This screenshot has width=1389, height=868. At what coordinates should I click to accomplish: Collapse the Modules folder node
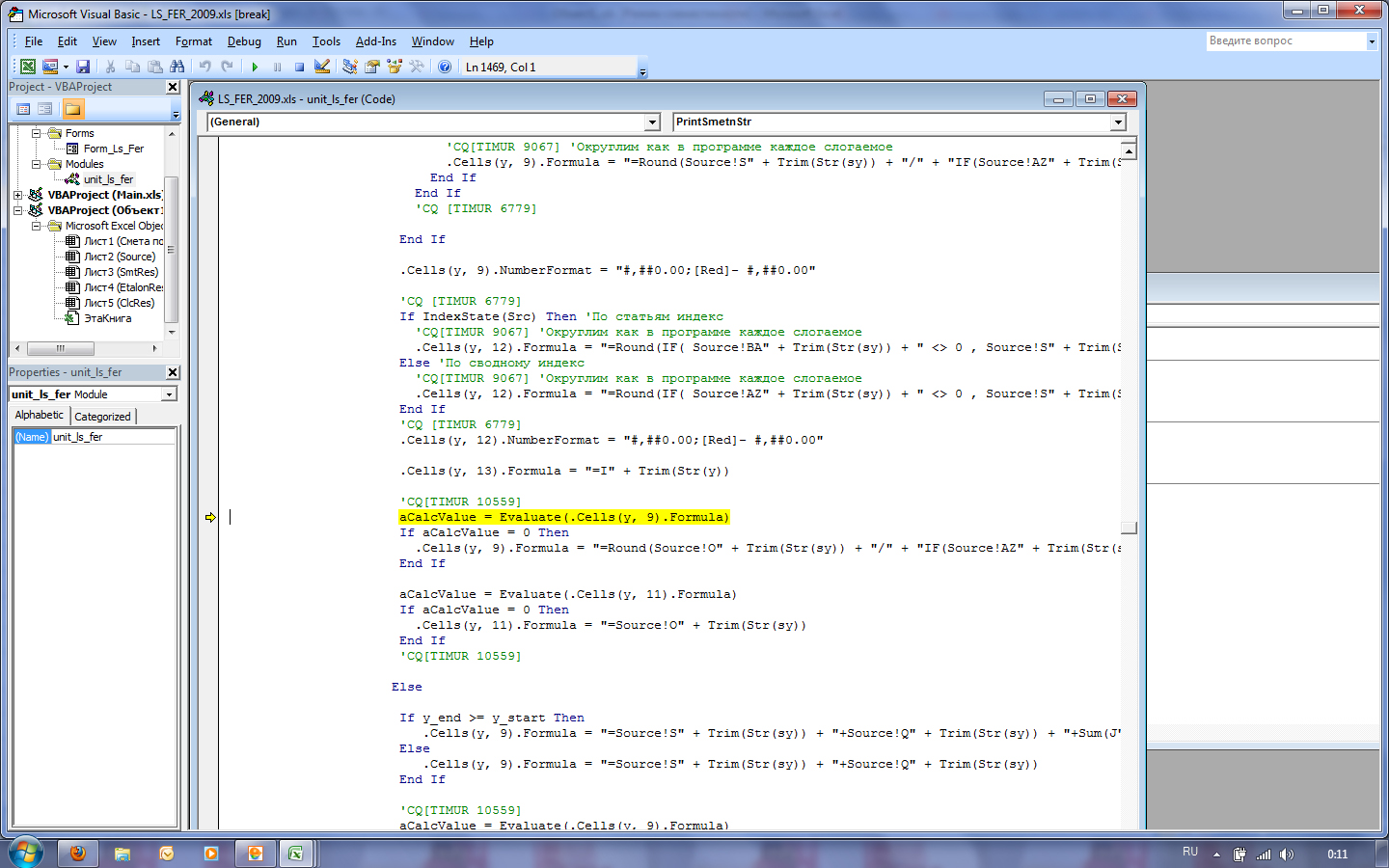37,164
